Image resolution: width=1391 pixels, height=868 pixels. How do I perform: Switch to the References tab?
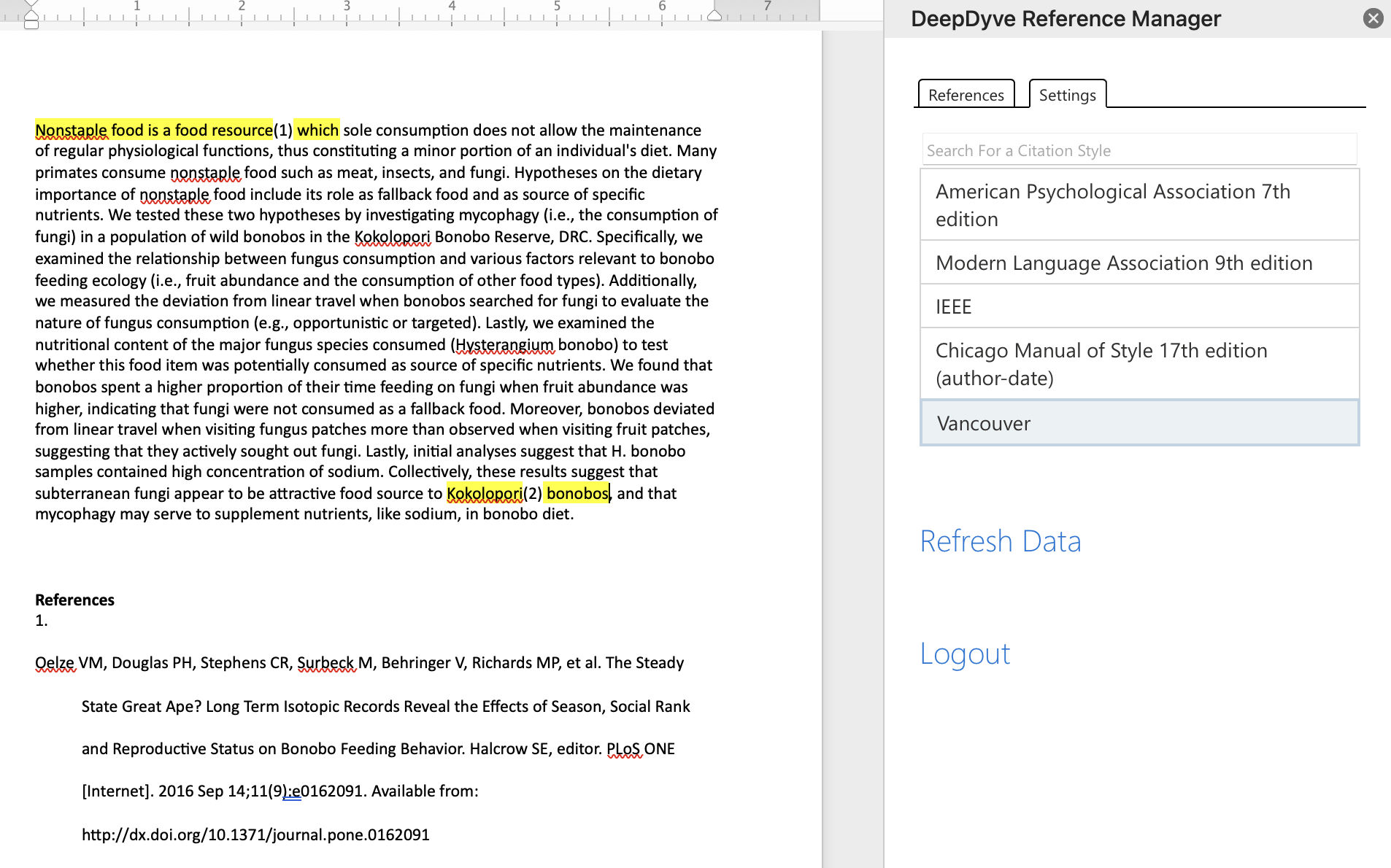(x=966, y=95)
